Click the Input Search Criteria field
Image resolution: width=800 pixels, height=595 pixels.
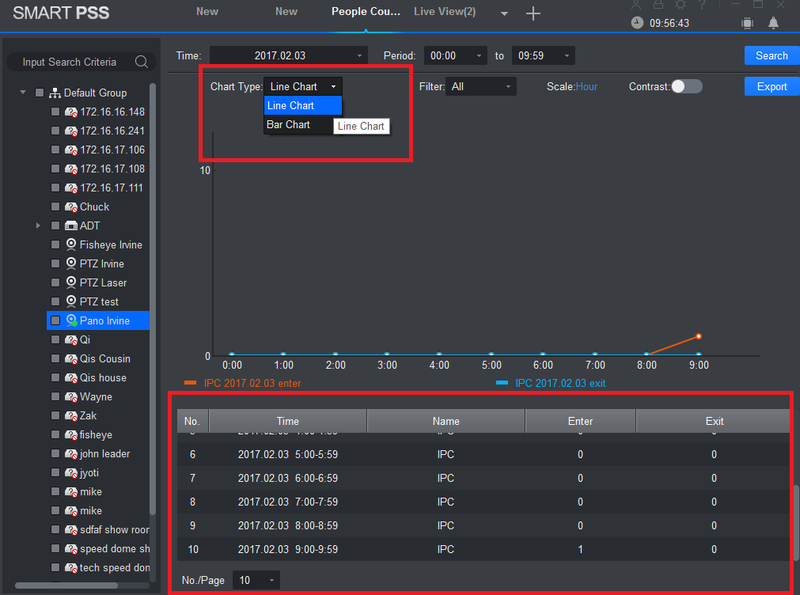click(70, 62)
